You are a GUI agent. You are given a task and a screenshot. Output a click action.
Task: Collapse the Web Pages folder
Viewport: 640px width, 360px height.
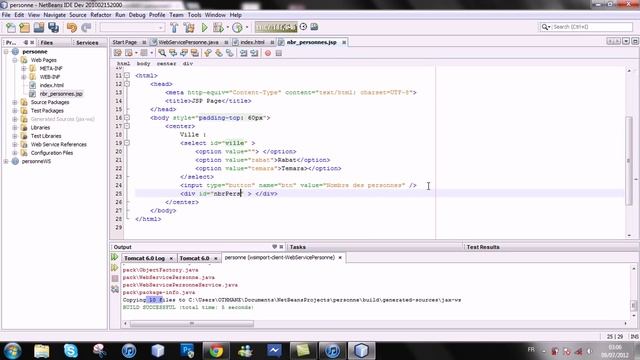point(15,60)
